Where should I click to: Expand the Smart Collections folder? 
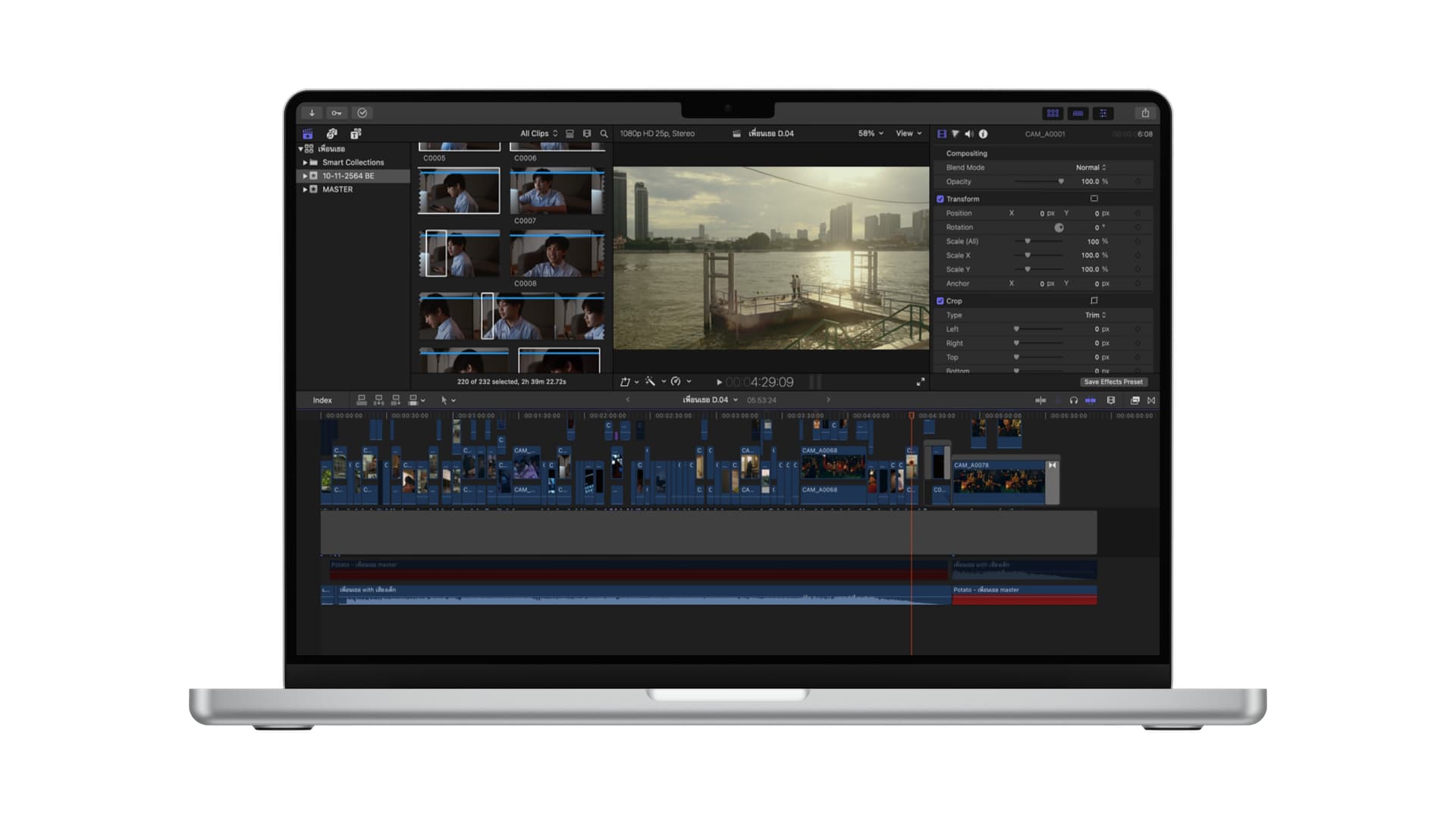(305, 162)
